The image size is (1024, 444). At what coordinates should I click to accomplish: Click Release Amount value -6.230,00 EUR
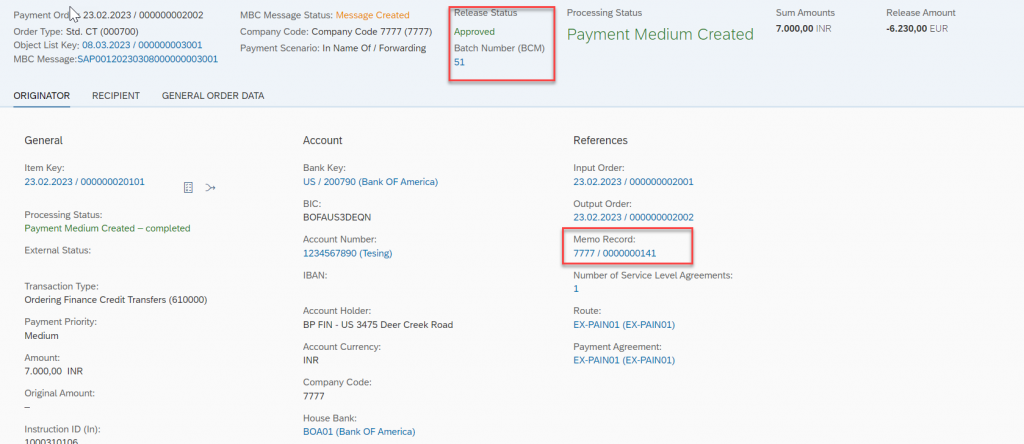click(917, 29)
